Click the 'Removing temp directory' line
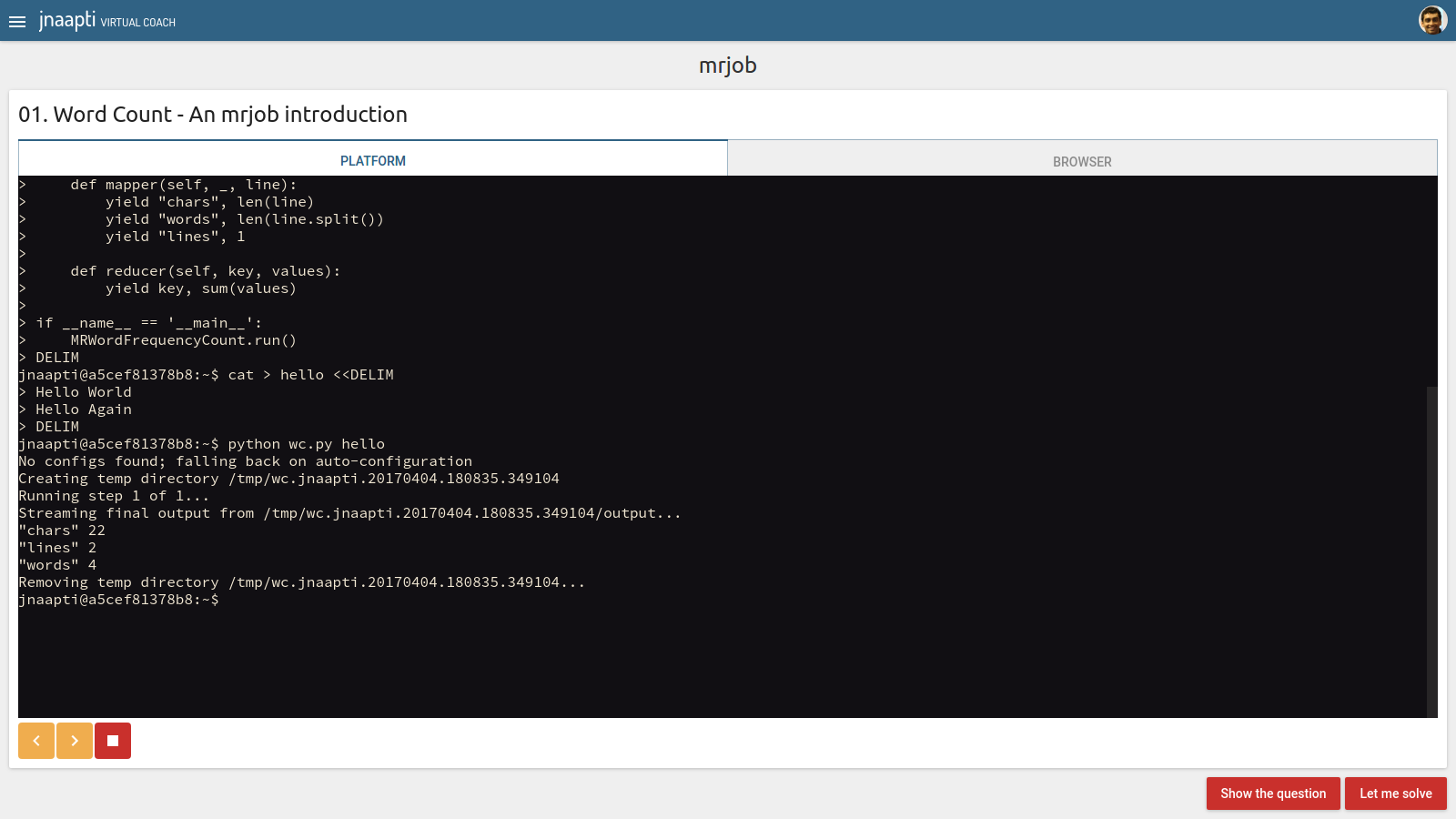Image resolution: width=1456 pixels, height=819 pixels. (x=302, y=582)
